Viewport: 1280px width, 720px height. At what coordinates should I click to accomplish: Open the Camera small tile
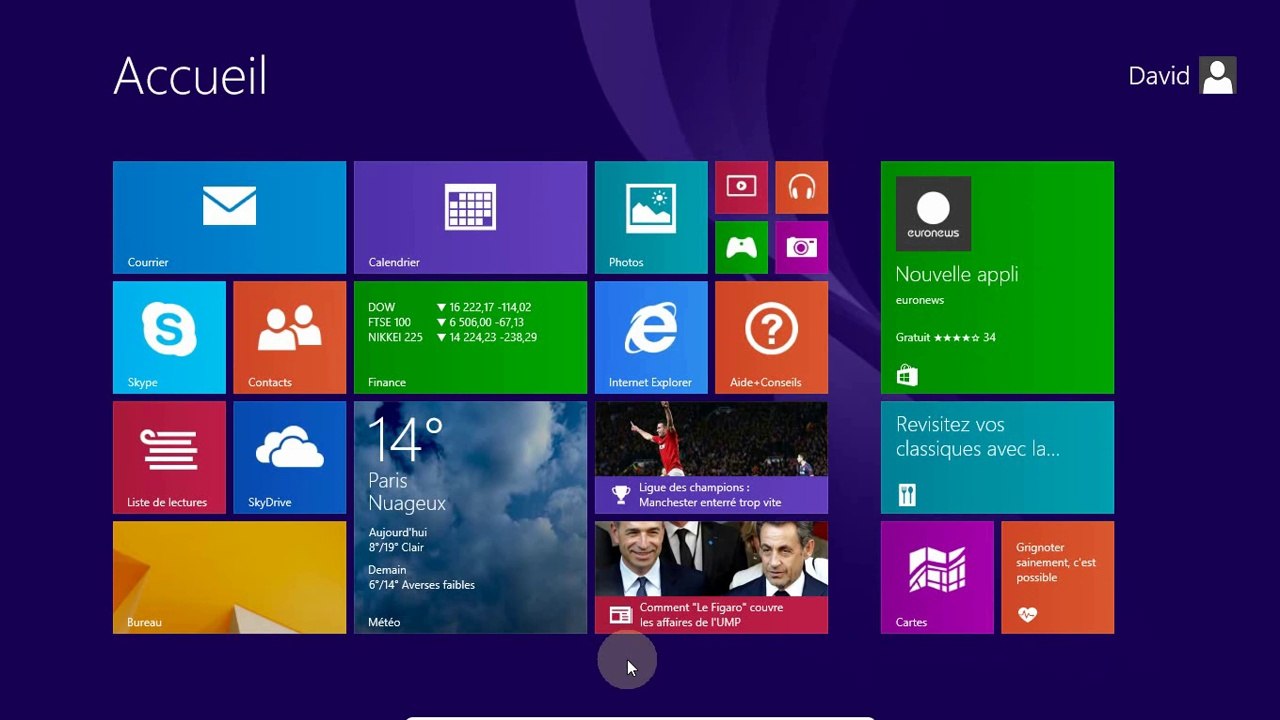pos(801,247)
